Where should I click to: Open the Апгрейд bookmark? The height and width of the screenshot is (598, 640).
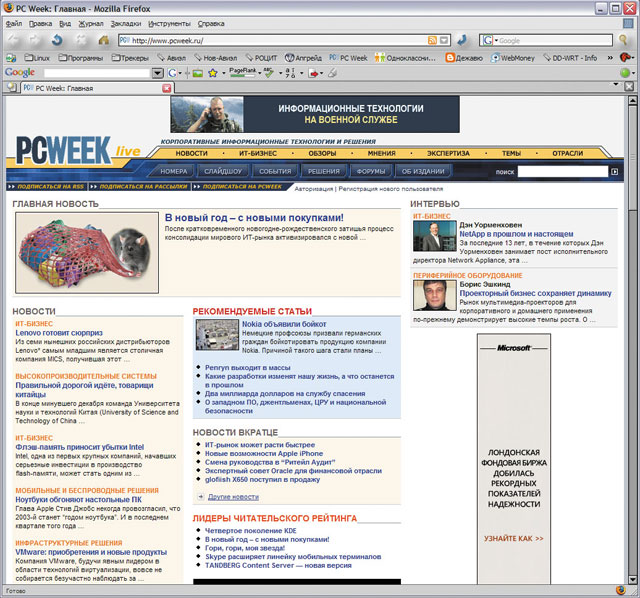303,58
